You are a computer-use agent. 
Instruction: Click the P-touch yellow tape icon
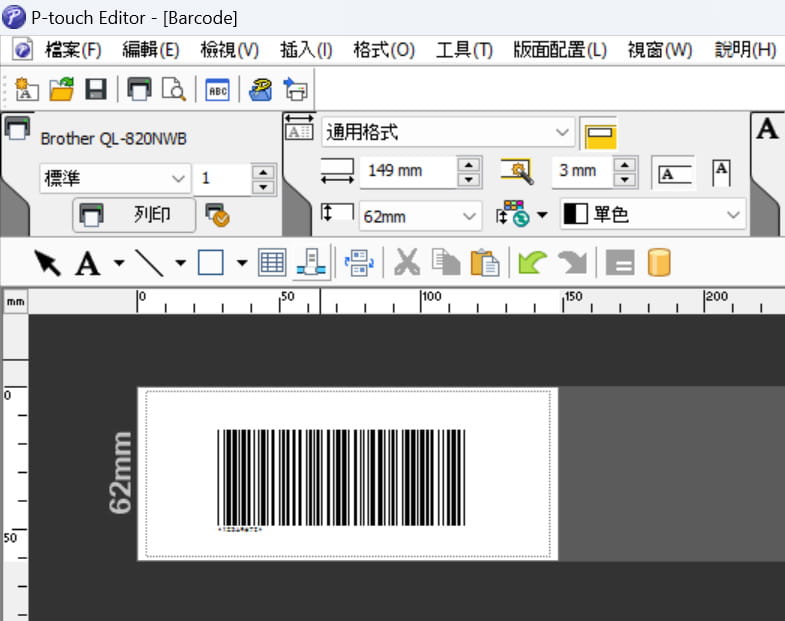coord(260,90)
